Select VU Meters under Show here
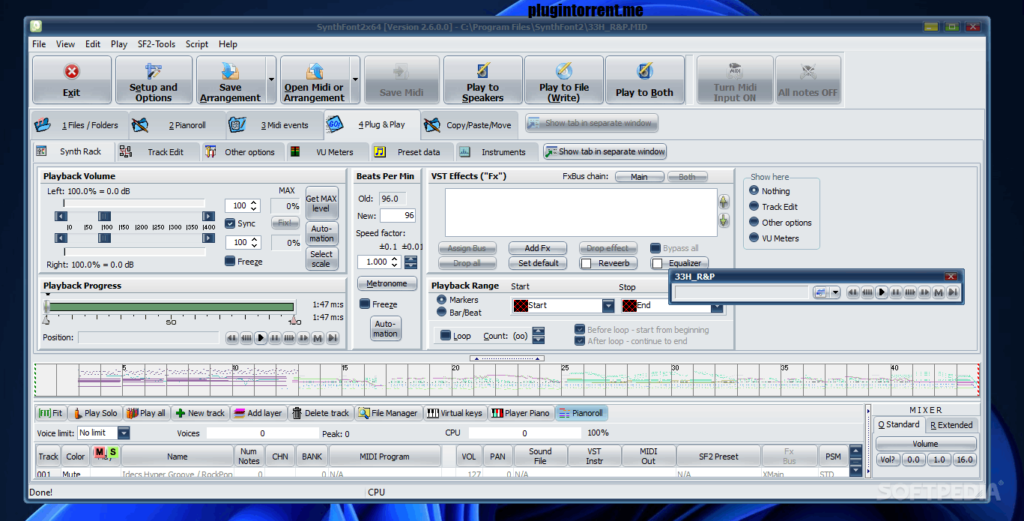The image size is (1024, 521). (754, 238)
